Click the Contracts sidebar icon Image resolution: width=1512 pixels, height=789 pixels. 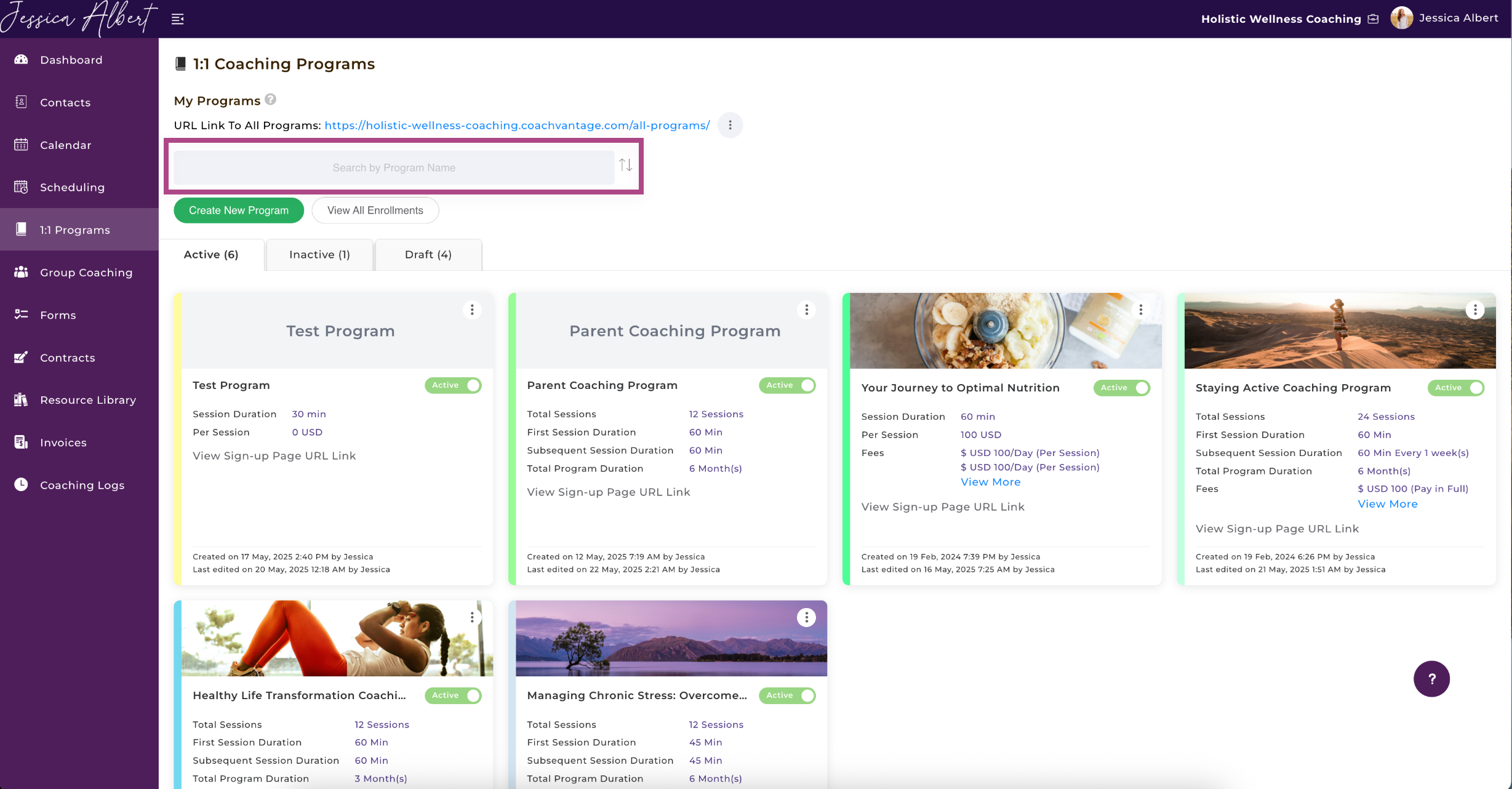21,357
